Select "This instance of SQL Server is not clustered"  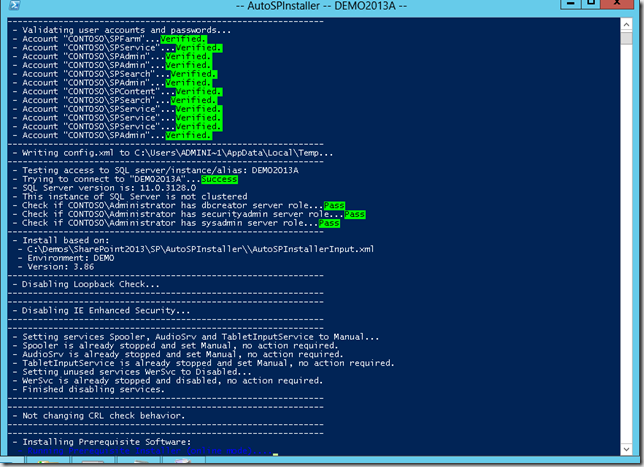[130, 196]
